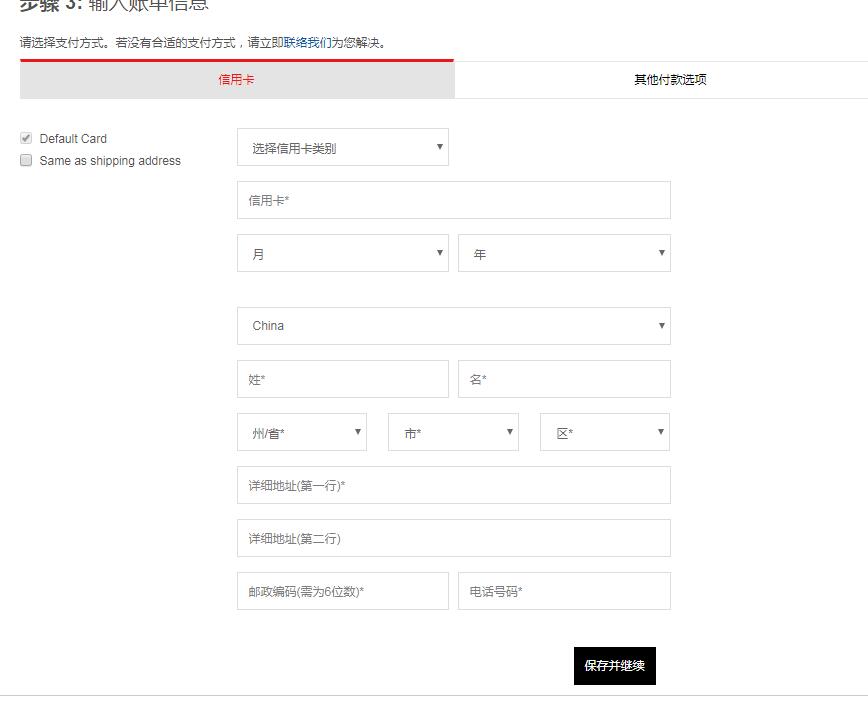Switch to the 其他付款选项 tab
This screenshot has width=868, height=716.
[x=668, y=79]
